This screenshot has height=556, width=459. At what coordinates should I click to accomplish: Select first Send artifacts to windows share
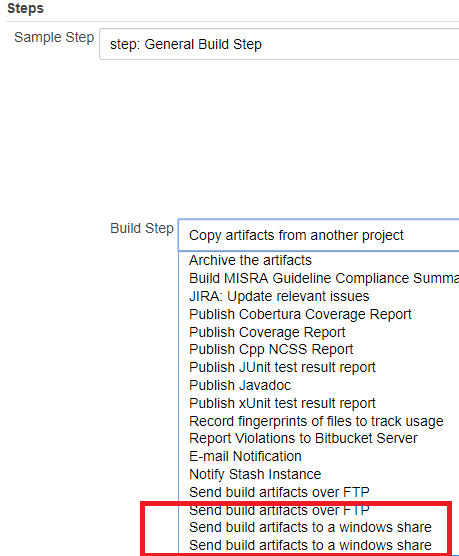[x=319, y=527]
